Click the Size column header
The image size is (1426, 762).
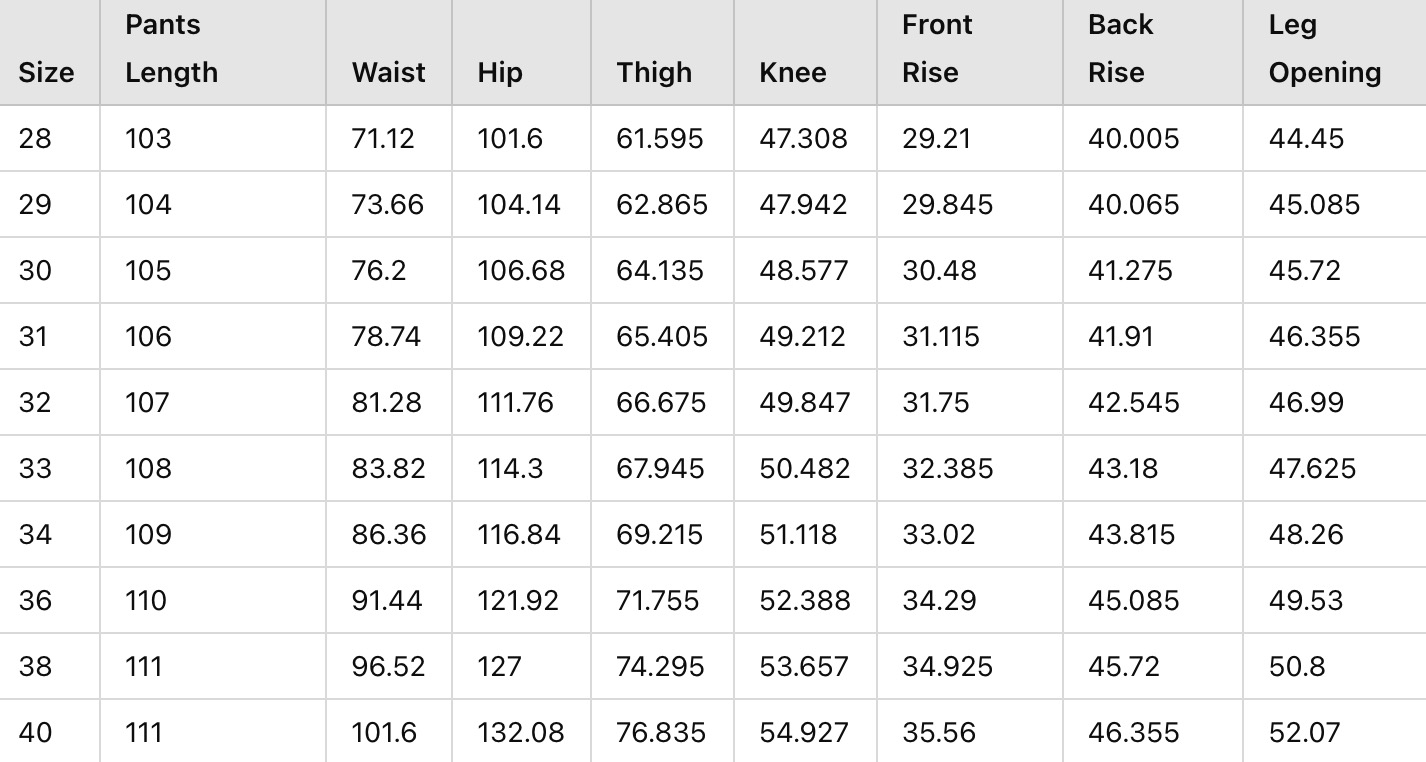point(46,73)
